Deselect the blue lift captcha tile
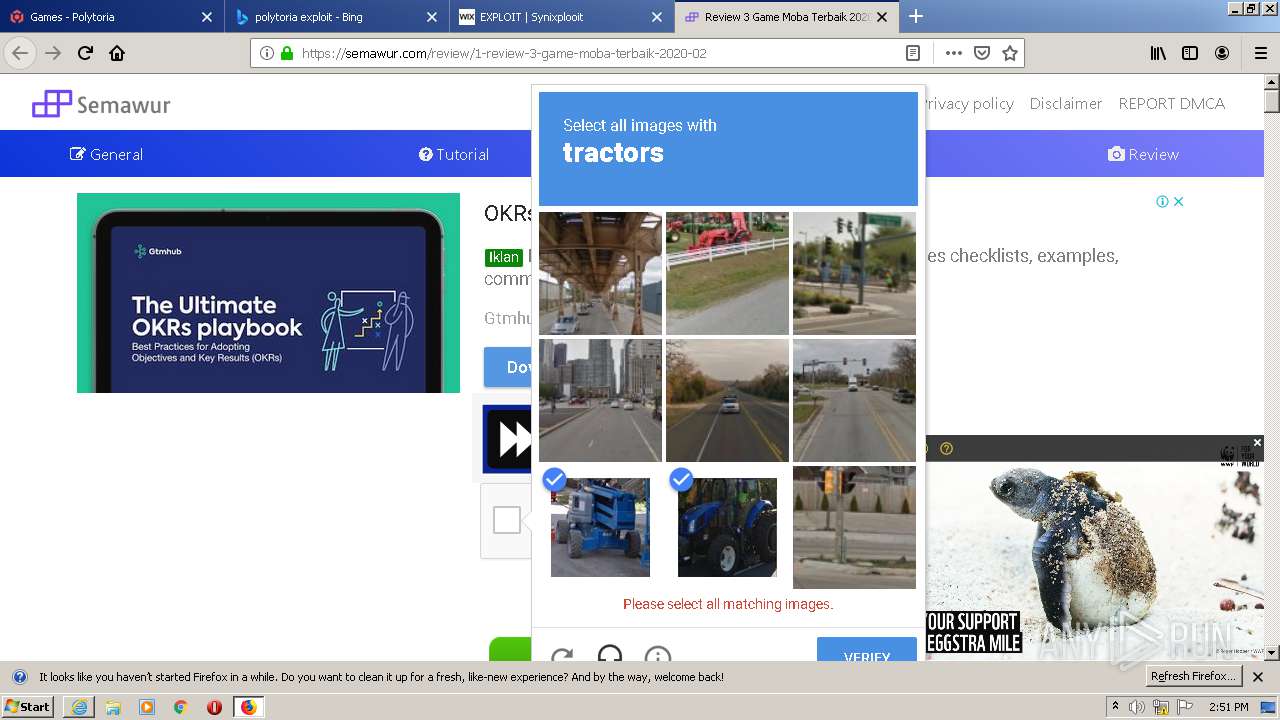The width and height of the screenshot is (1280, 720). pyautogui.click(x=600, y=527)
